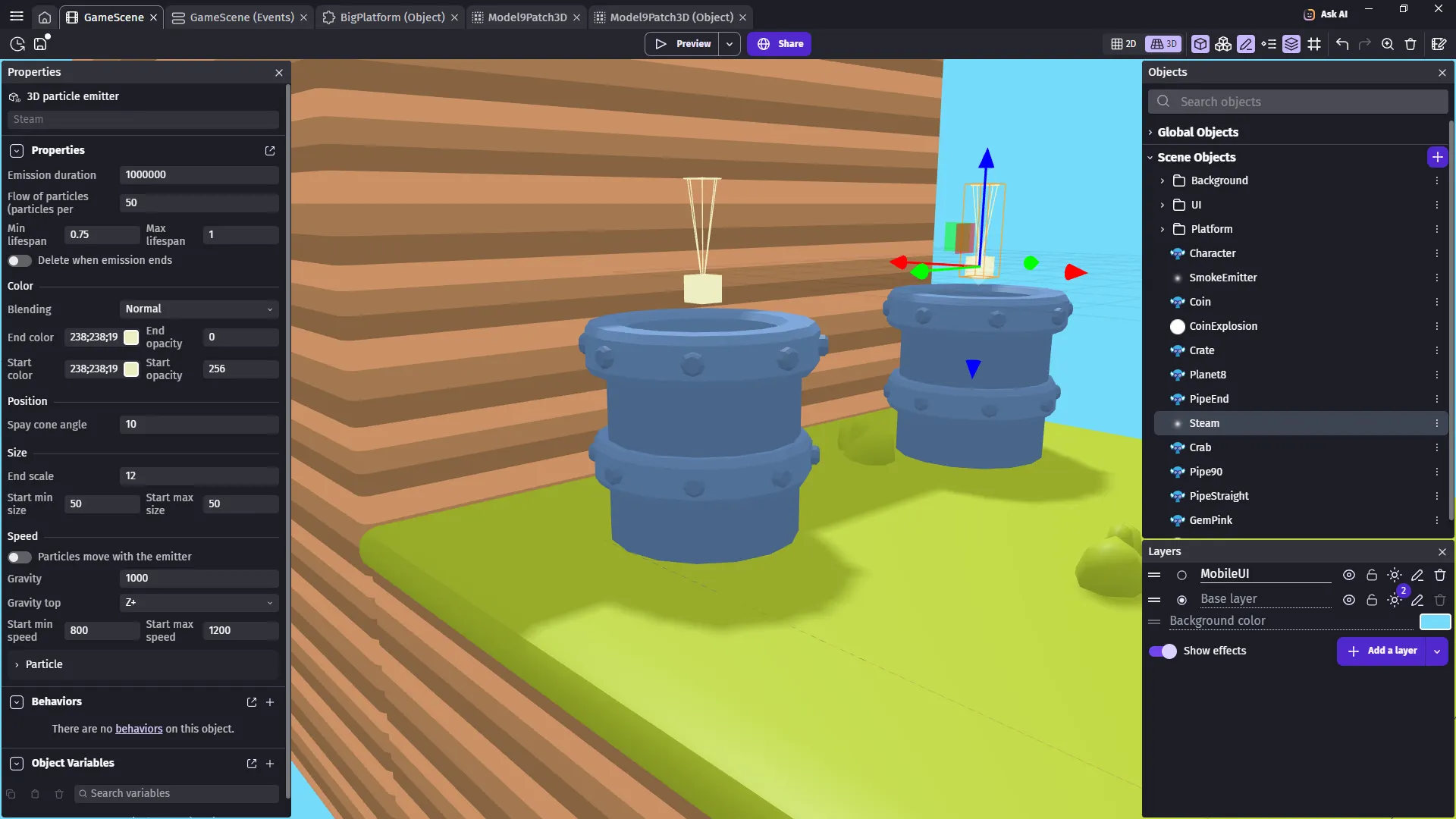Click the Emission duration field
Image resolution: width=1456 pixels, height=819 pixels.
tap(199, 175)
